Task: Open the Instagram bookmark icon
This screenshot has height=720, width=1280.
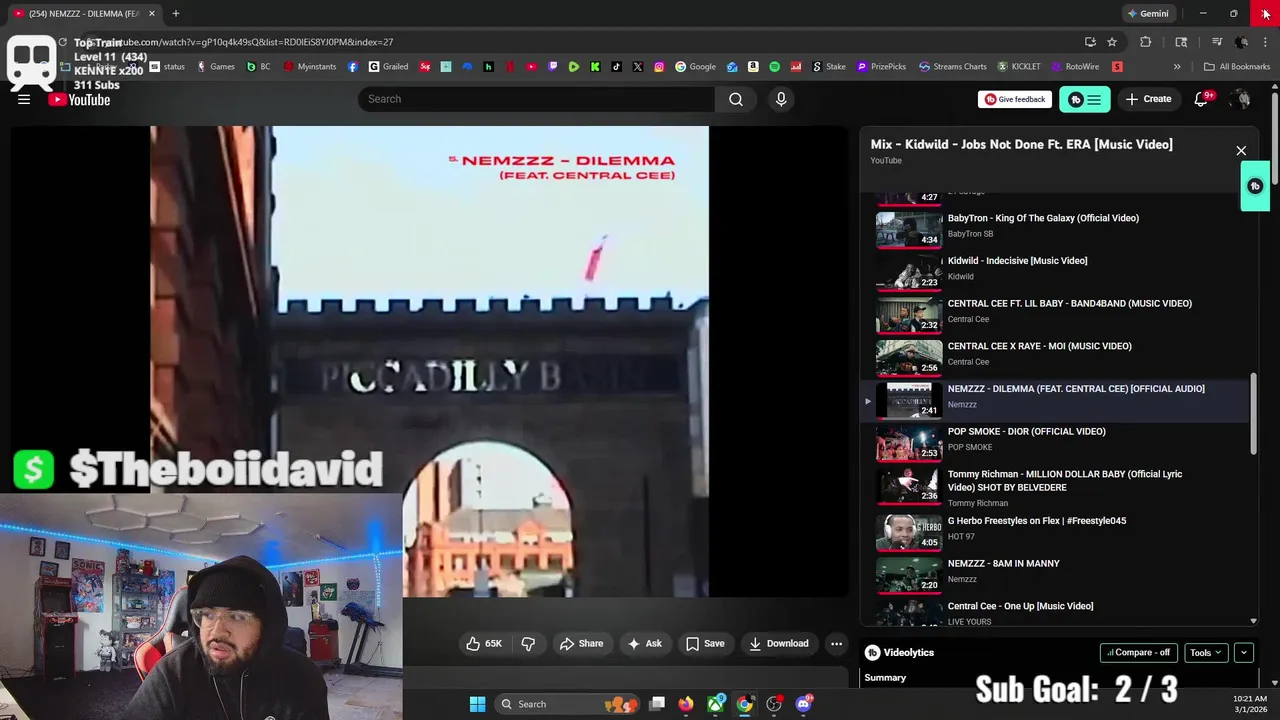Action: tap(660, 67)
